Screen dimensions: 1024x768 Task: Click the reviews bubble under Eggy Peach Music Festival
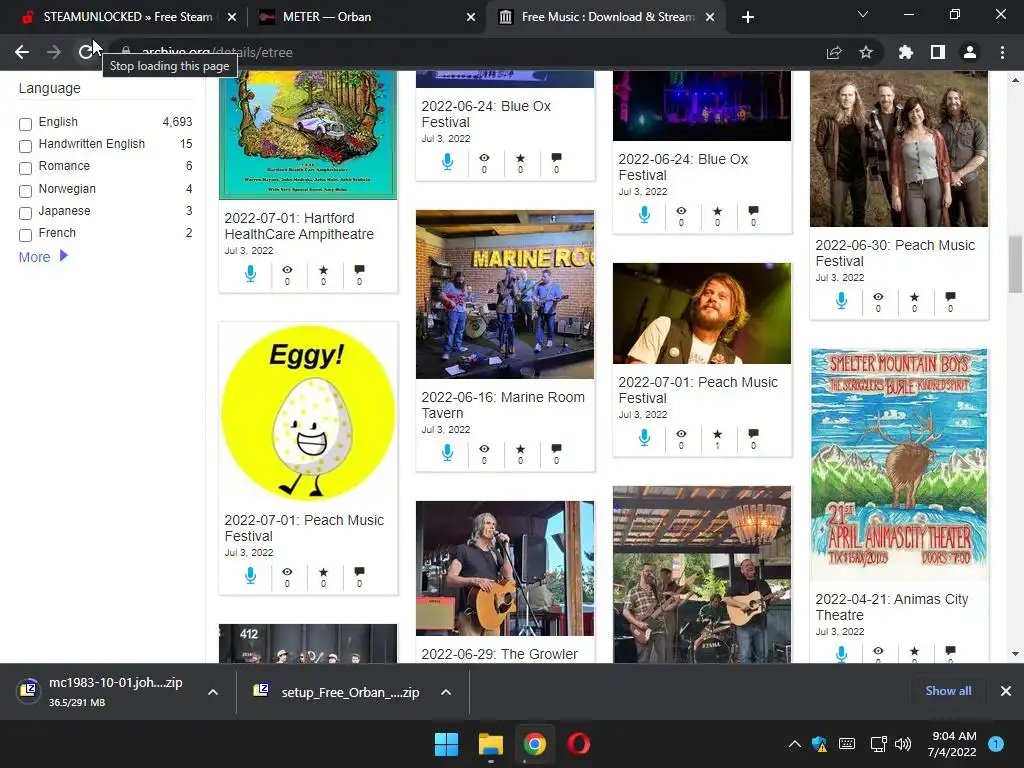(x=359, y=571)
